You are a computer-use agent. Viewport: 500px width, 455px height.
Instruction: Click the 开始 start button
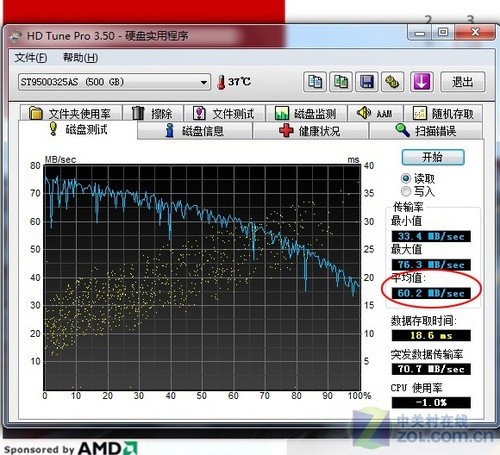(433, 157)
